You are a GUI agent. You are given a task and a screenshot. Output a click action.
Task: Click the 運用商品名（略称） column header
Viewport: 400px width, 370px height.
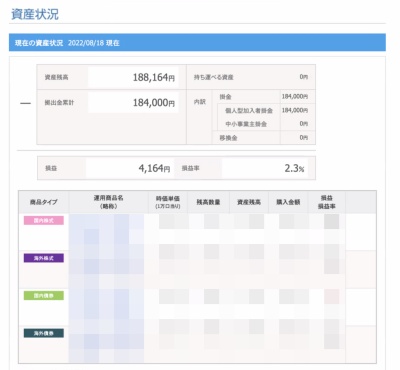tap(108, 202)
